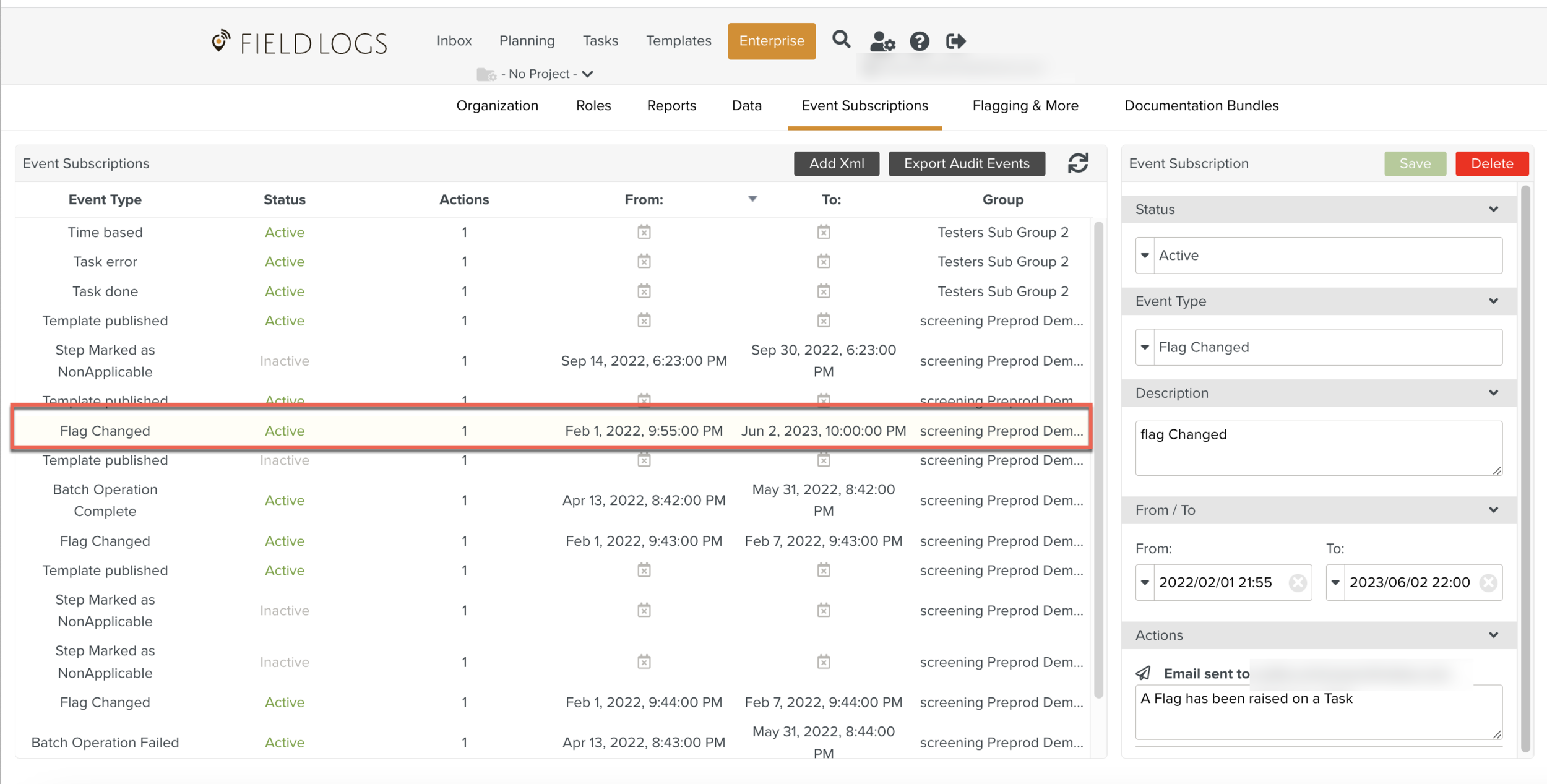Open the Status Active combo box
The image size is (1547, 784).
[1318, 256]
